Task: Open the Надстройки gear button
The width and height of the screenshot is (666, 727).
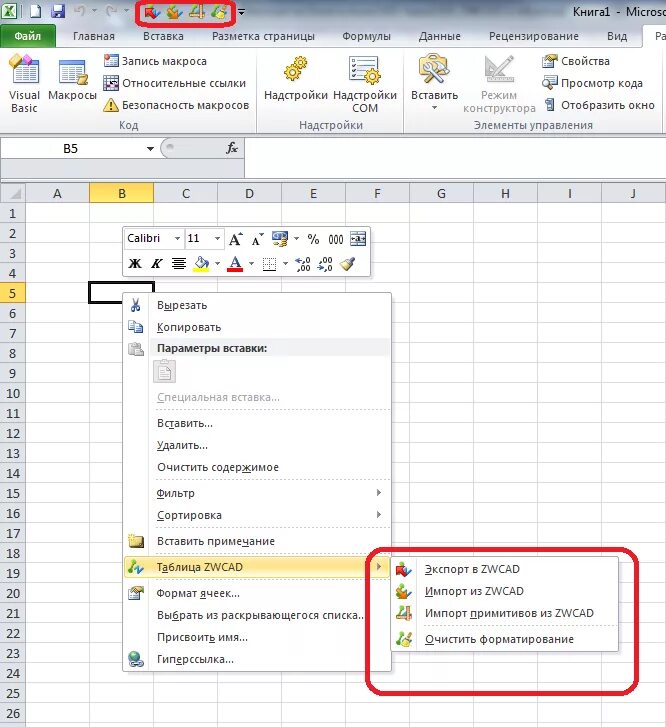Action: [x=296, y=79]
